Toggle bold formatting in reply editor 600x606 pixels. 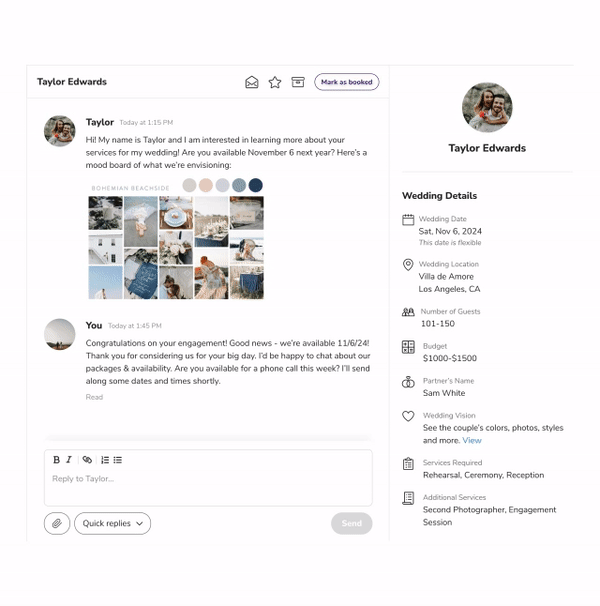click(56, 460)
